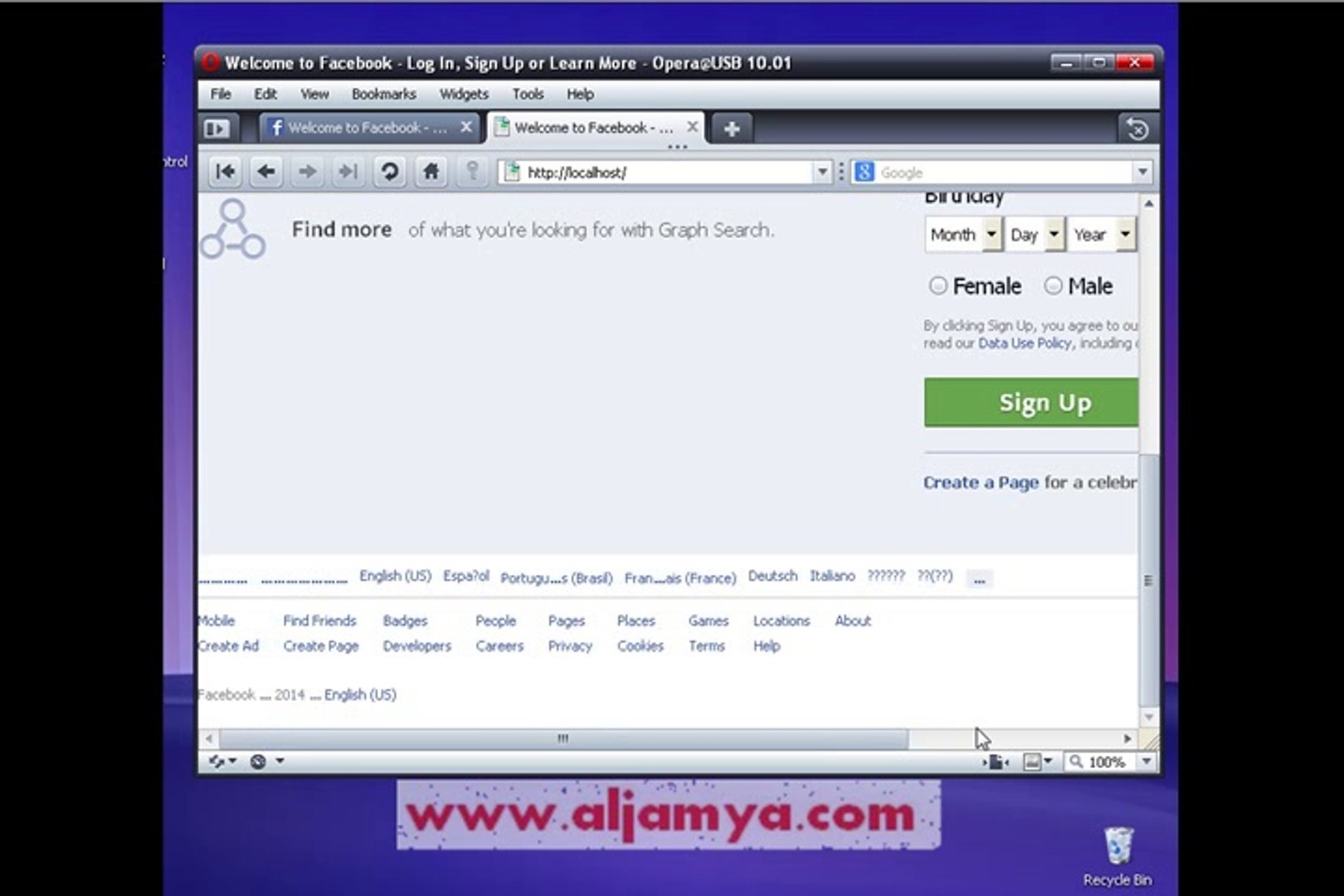Click the Rewind button in the toolbar
The width and height of the screenshot is (1344, 896).
224,172
